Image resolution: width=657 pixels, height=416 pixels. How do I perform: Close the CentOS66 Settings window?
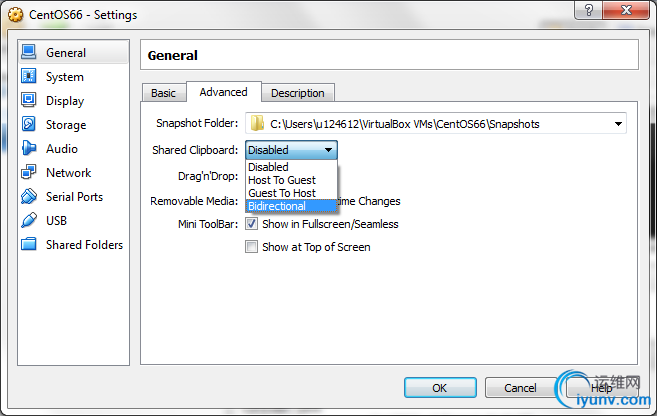(x=626, y=10)
